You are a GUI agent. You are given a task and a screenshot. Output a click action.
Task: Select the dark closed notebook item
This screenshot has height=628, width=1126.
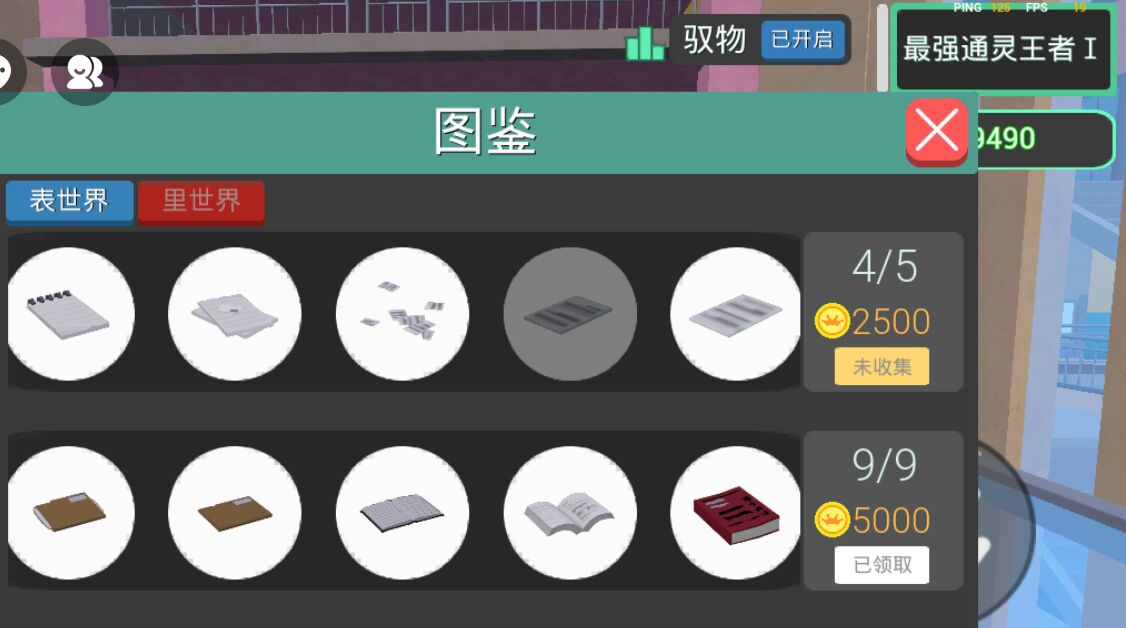pos(402,512)
